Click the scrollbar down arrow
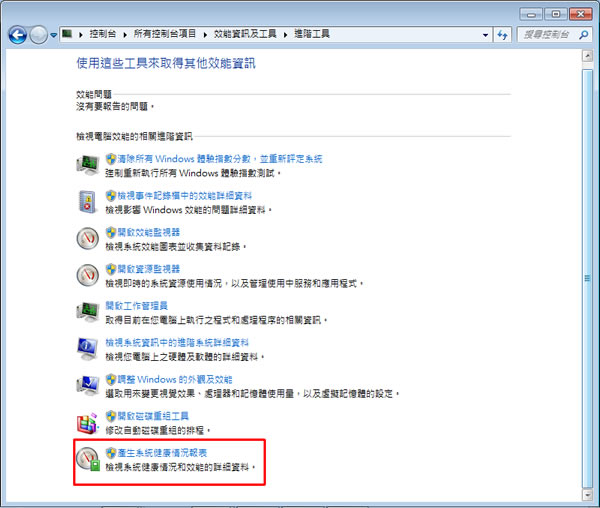The image size is (600, 508). [587, 495]
